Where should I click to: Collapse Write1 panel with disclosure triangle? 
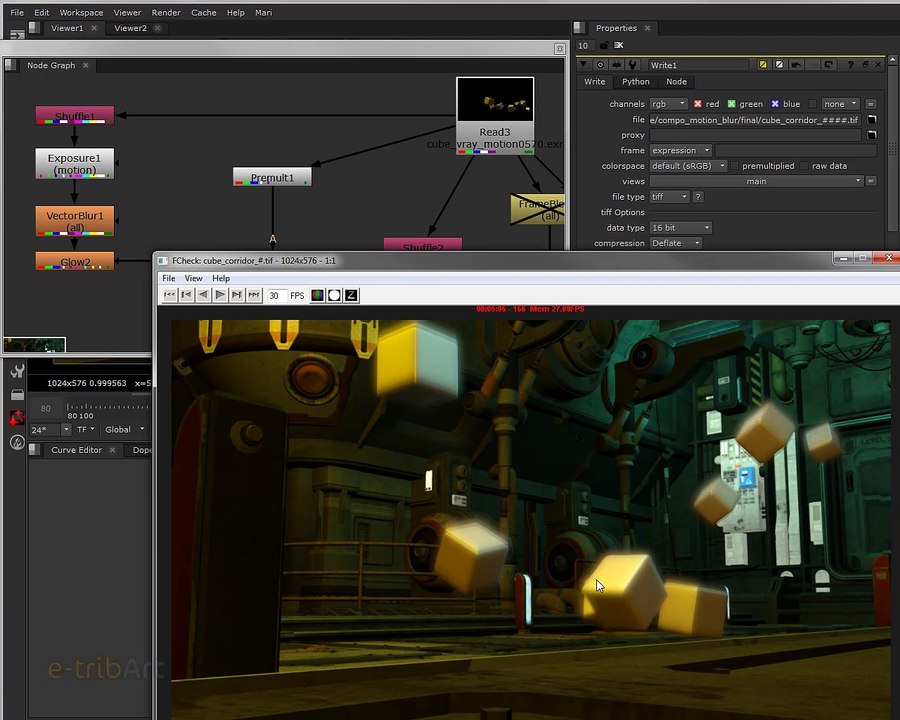click(584, 65)
